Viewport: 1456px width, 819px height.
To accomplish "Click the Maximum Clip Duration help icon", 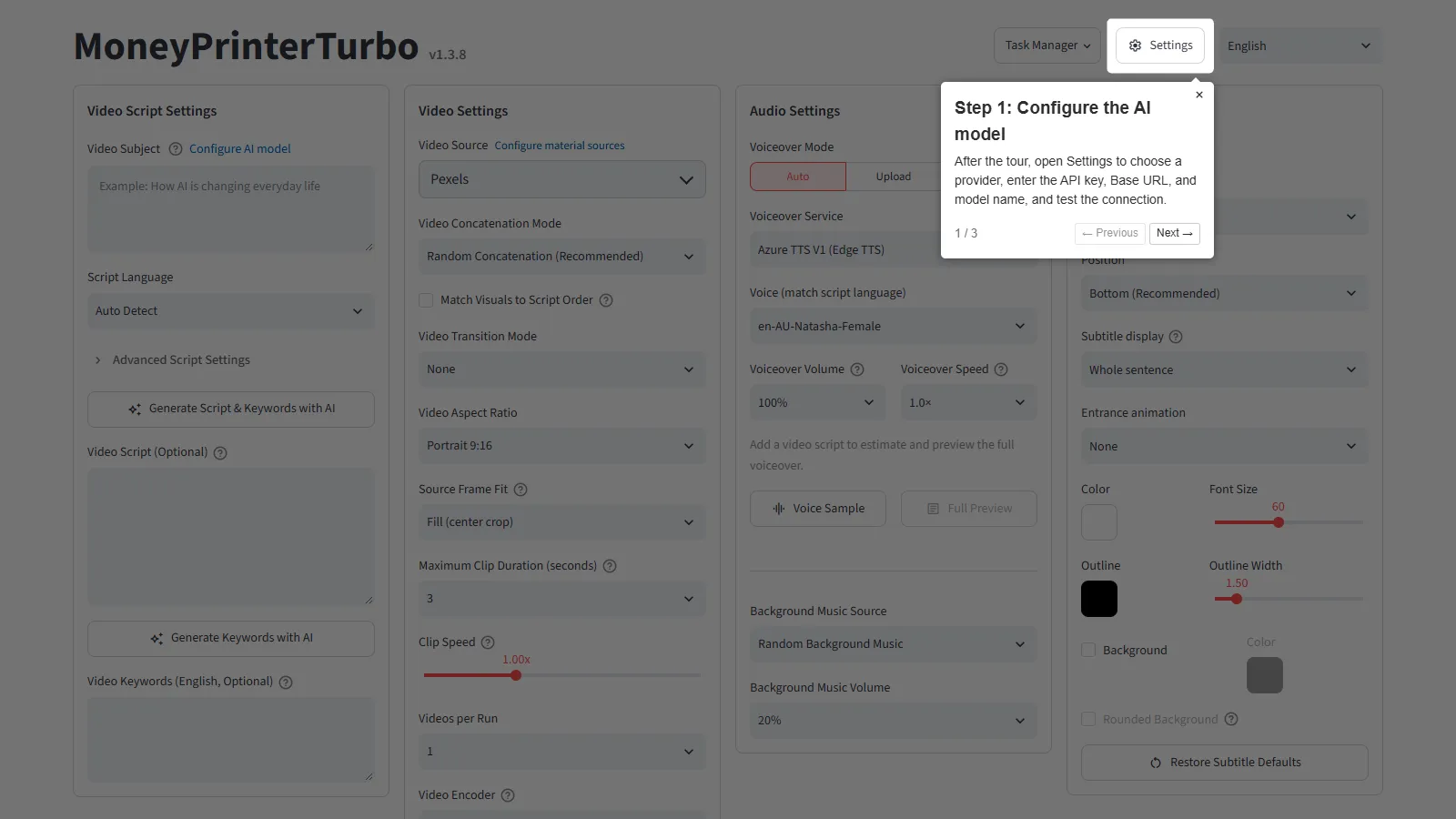I will click(610, 566).
